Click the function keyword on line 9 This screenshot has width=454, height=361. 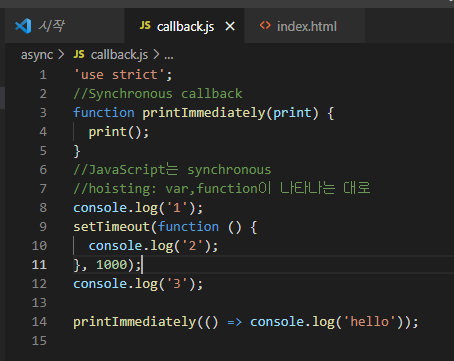click(188, 227)
